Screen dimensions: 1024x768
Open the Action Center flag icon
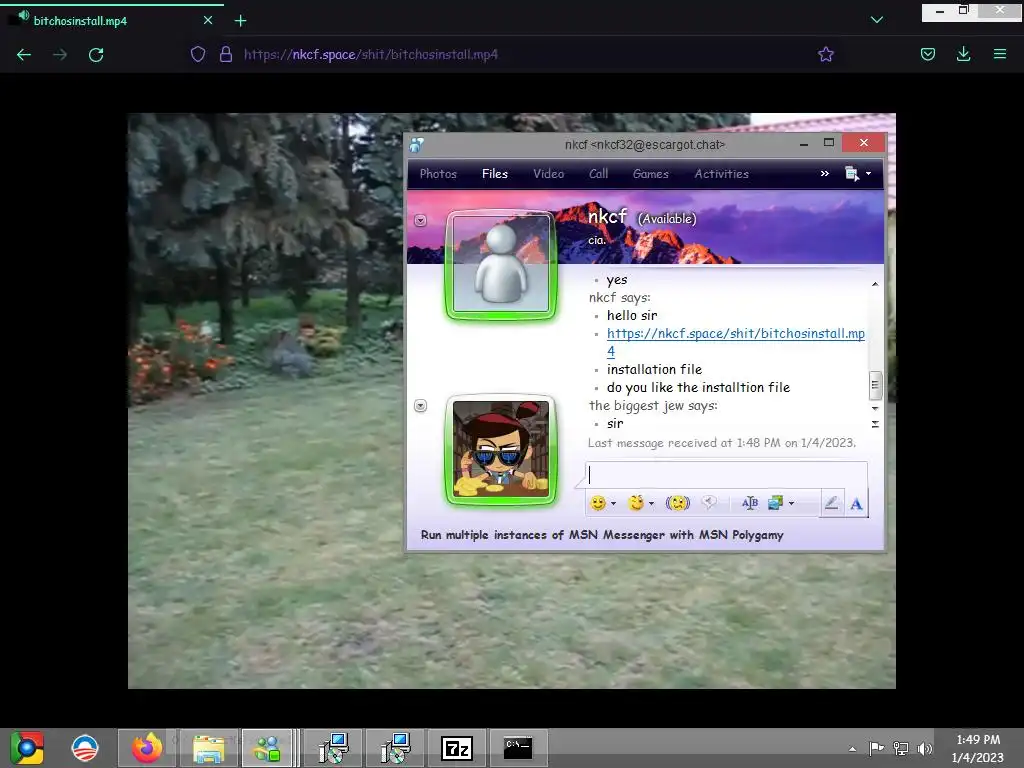(x=876, y=748)
